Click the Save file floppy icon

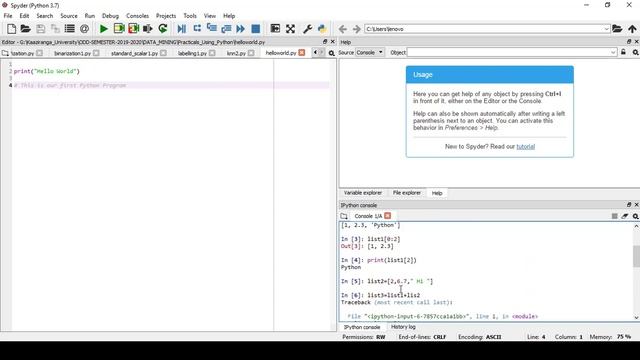(x=40, y=29)
